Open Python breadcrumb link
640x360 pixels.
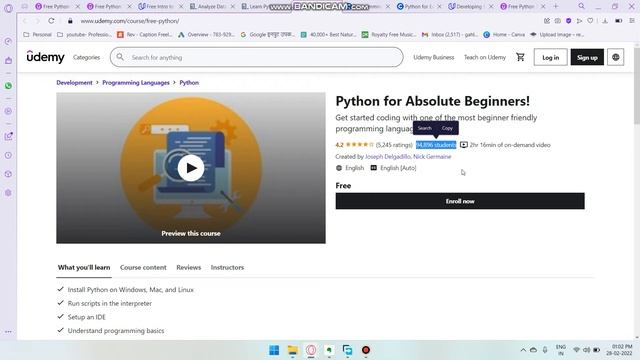click(189, 82)
